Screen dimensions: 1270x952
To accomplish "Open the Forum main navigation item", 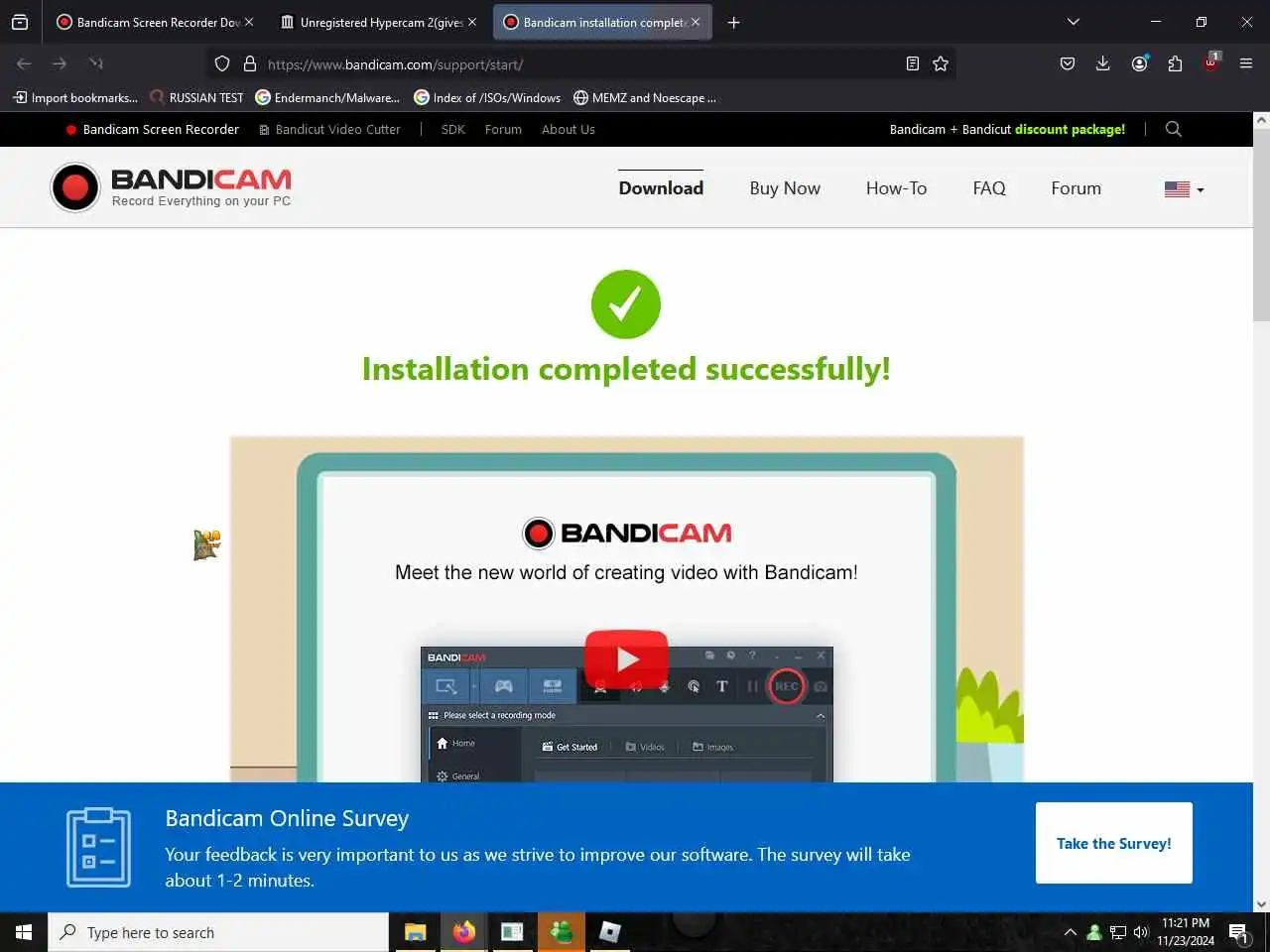I will (1077, 188).
